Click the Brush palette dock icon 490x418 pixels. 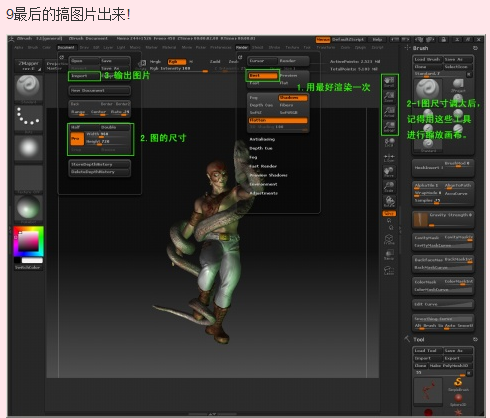coord(475,48)
